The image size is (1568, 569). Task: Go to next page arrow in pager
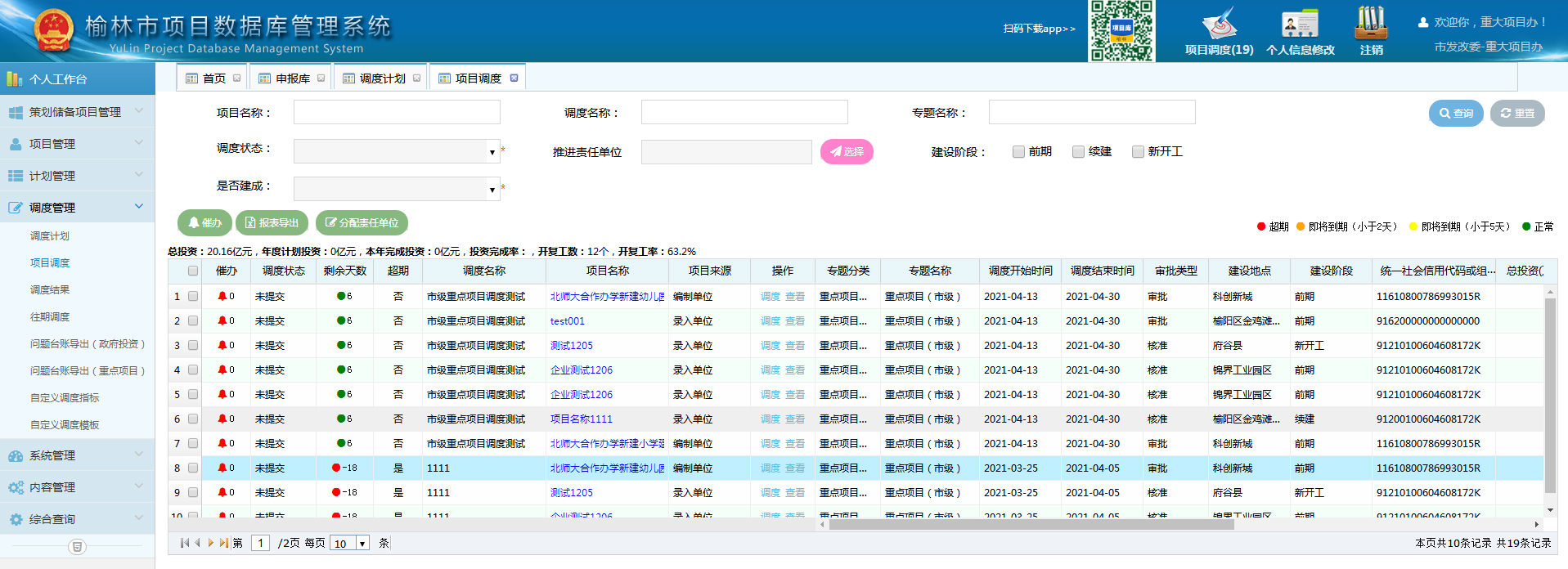click(x=210, y=543)
